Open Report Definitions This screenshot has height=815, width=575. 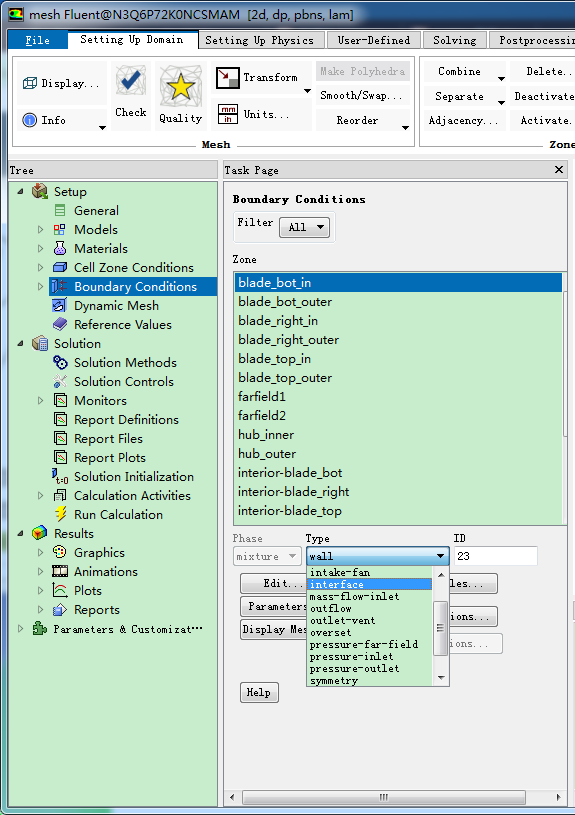tap(126, 419)
